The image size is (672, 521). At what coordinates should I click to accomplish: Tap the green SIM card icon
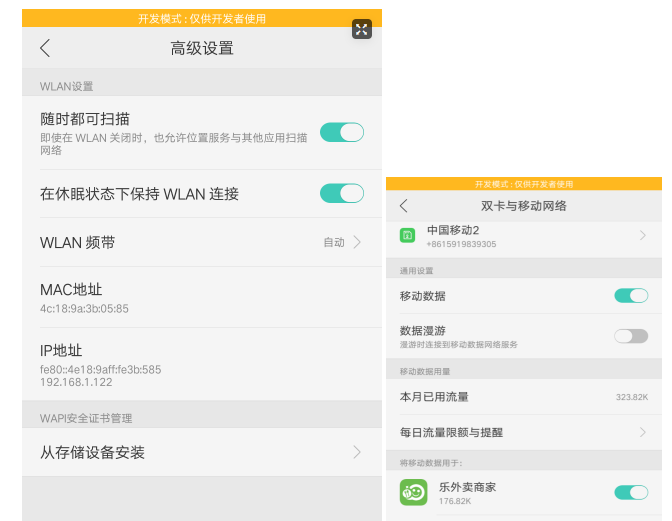[x=408, y=236]
